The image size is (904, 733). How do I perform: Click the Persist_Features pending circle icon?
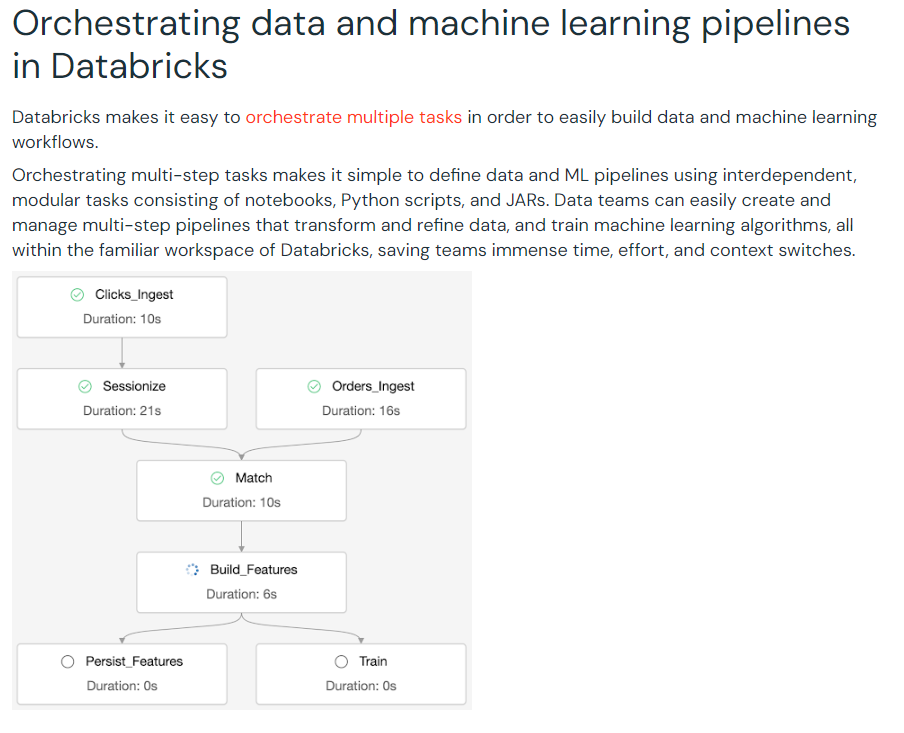coord(67,661)
